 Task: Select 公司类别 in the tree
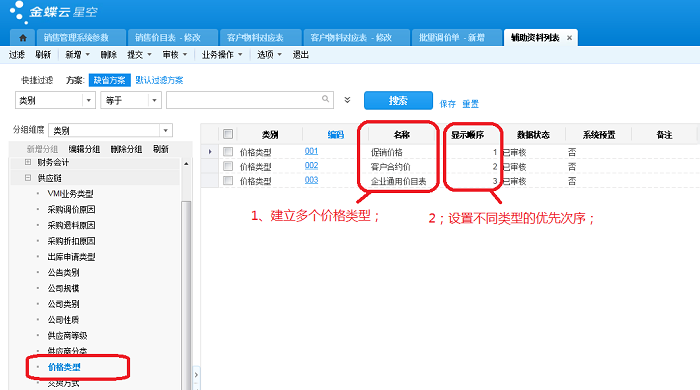tap(63, 304)
